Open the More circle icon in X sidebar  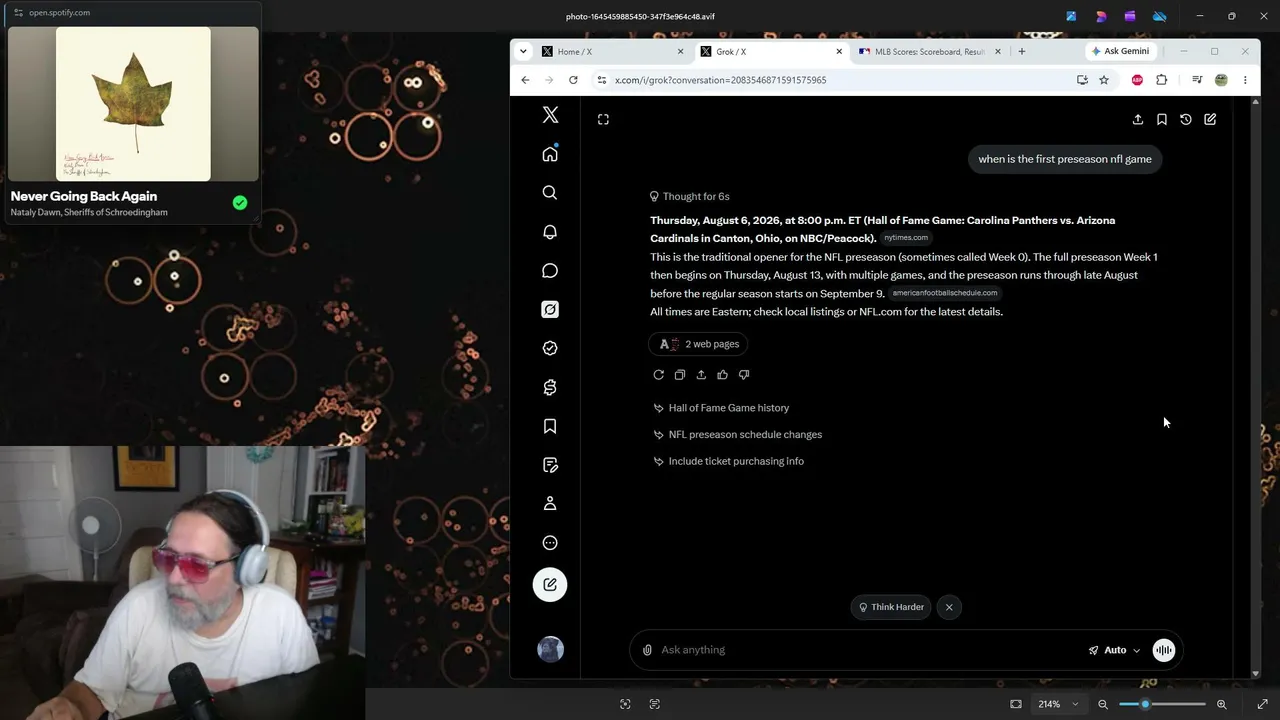pyautogui.click(x=550, y=543)
